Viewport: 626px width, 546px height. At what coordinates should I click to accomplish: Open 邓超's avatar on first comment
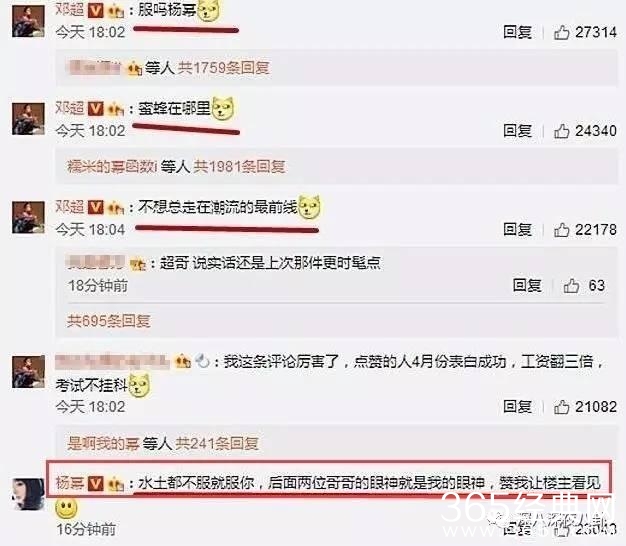[28, 21]
